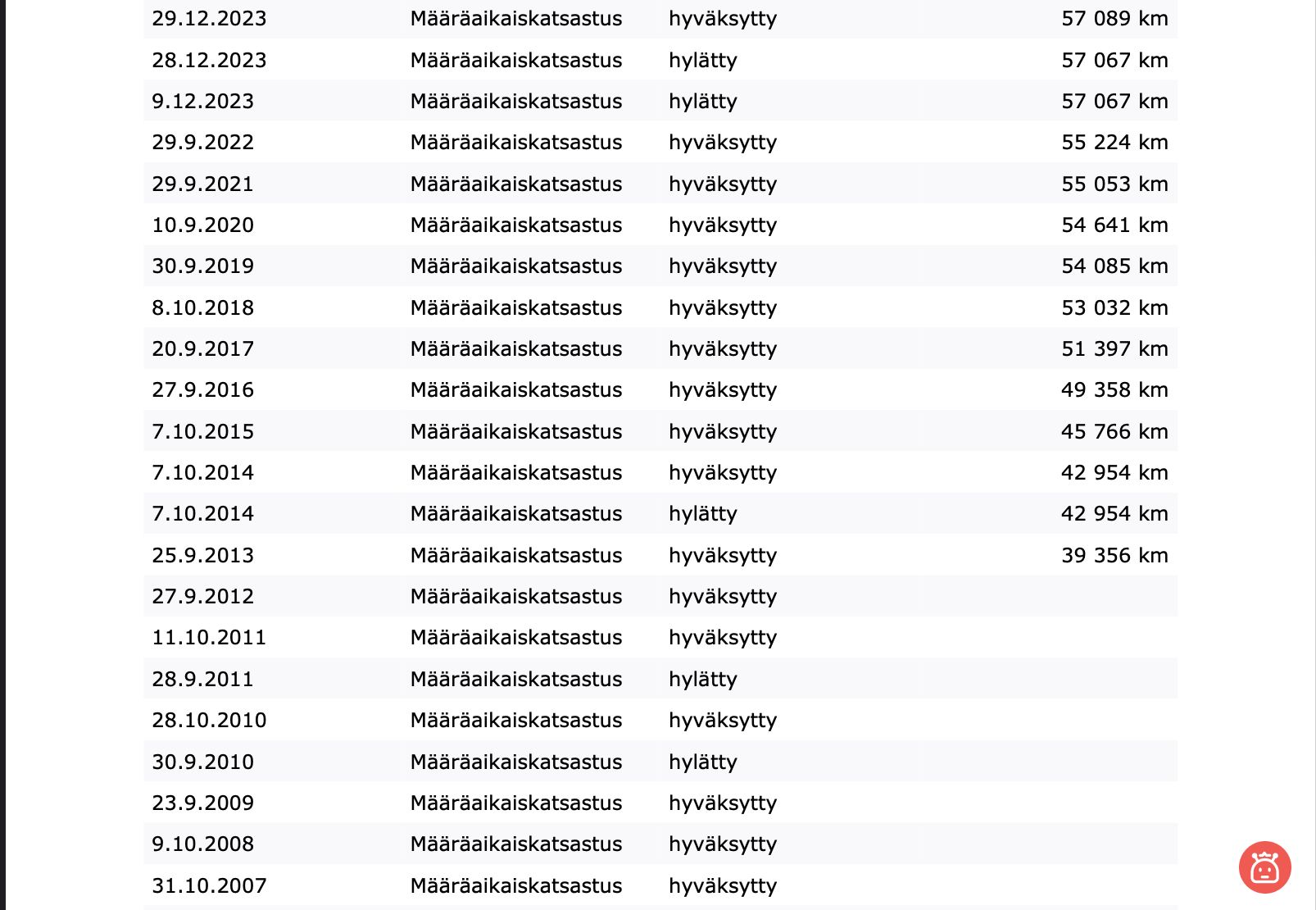
Task: Open the red chatbot assistant icon
Action: (x=1264, y=867)
